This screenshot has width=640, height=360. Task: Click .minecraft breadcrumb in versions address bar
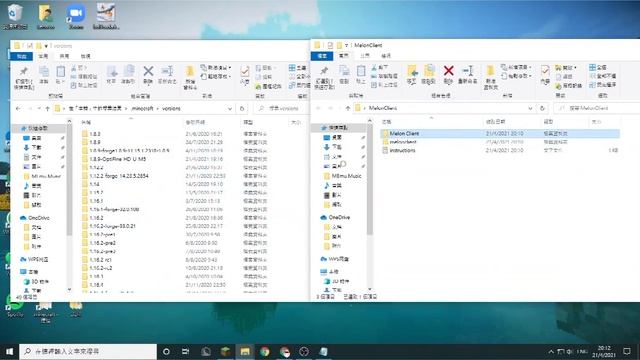(142, 109)
